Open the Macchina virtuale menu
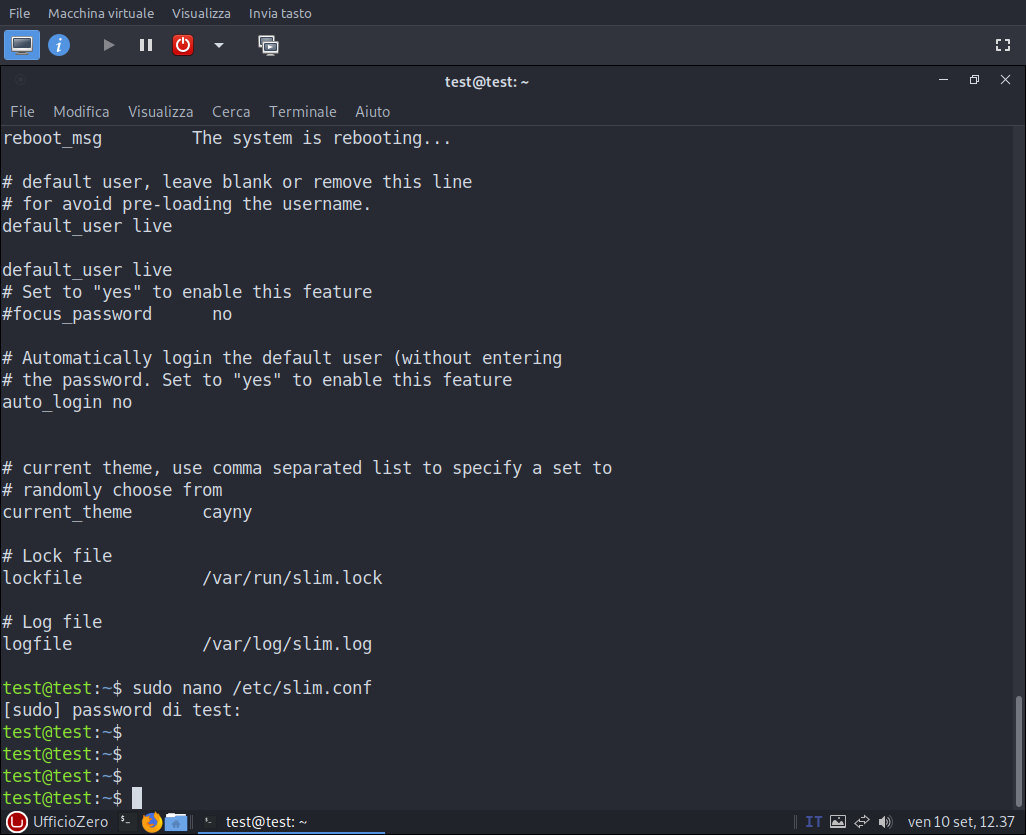This screenshot has height=835, width=1026. (101, 14)
